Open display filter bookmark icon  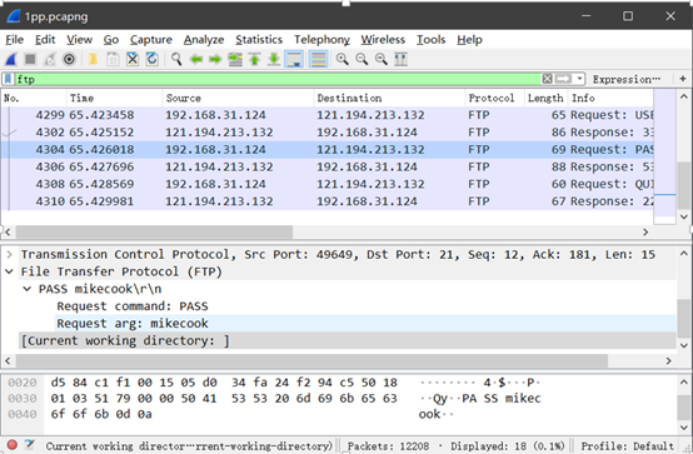pos(8,79)
